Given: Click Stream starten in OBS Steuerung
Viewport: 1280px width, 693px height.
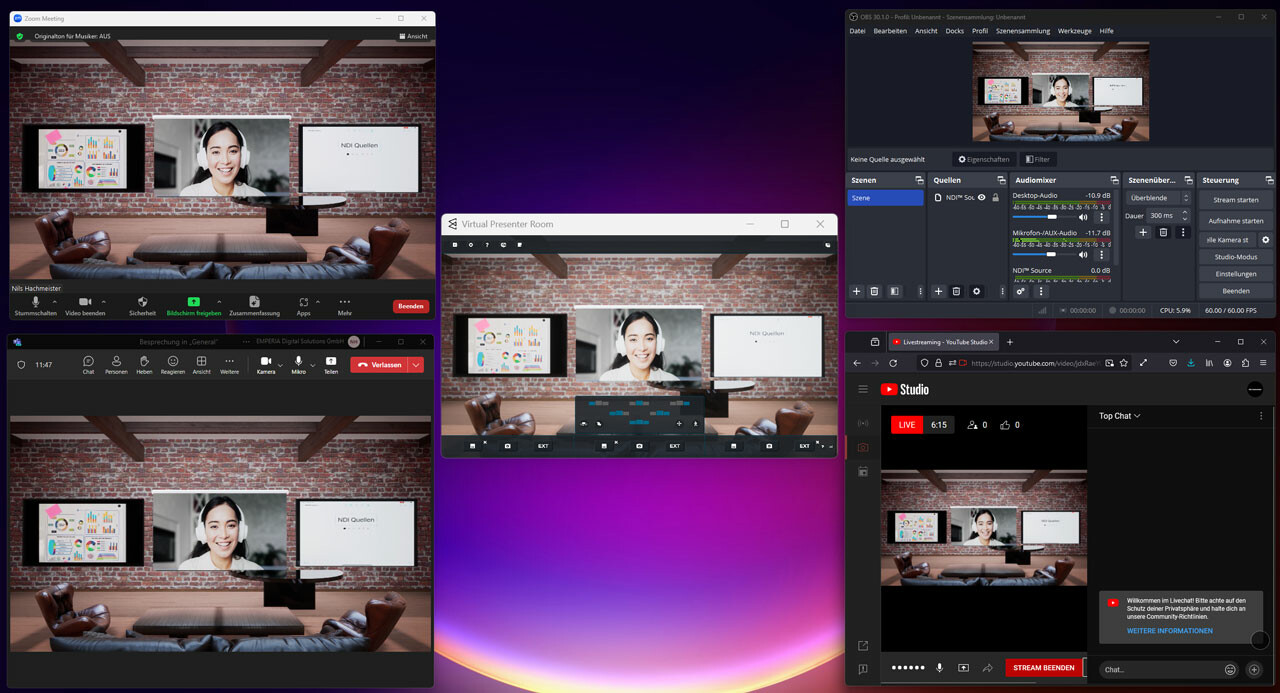Looking at the screenshot, I should click(1236, 200).
